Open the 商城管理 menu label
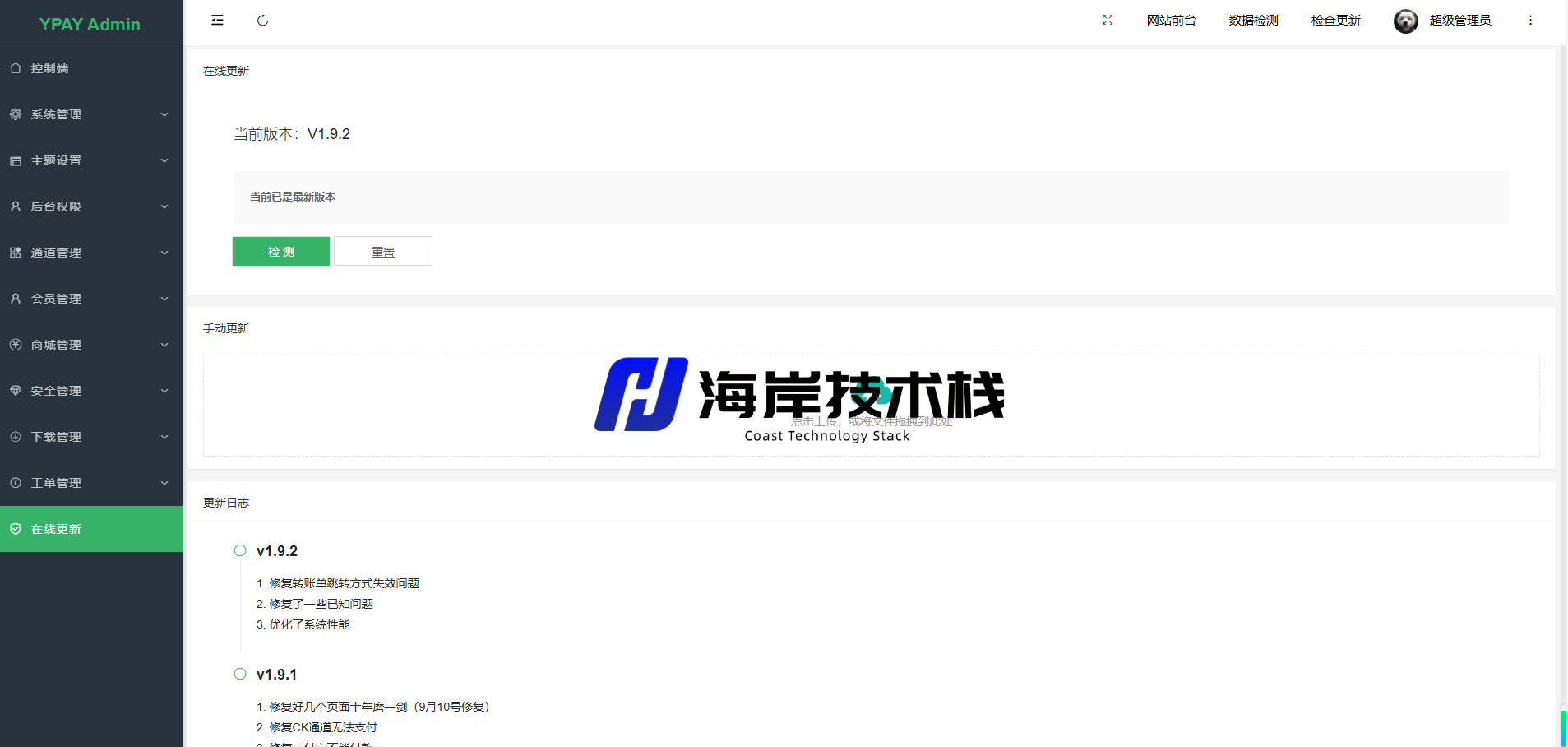 [56, 345]
